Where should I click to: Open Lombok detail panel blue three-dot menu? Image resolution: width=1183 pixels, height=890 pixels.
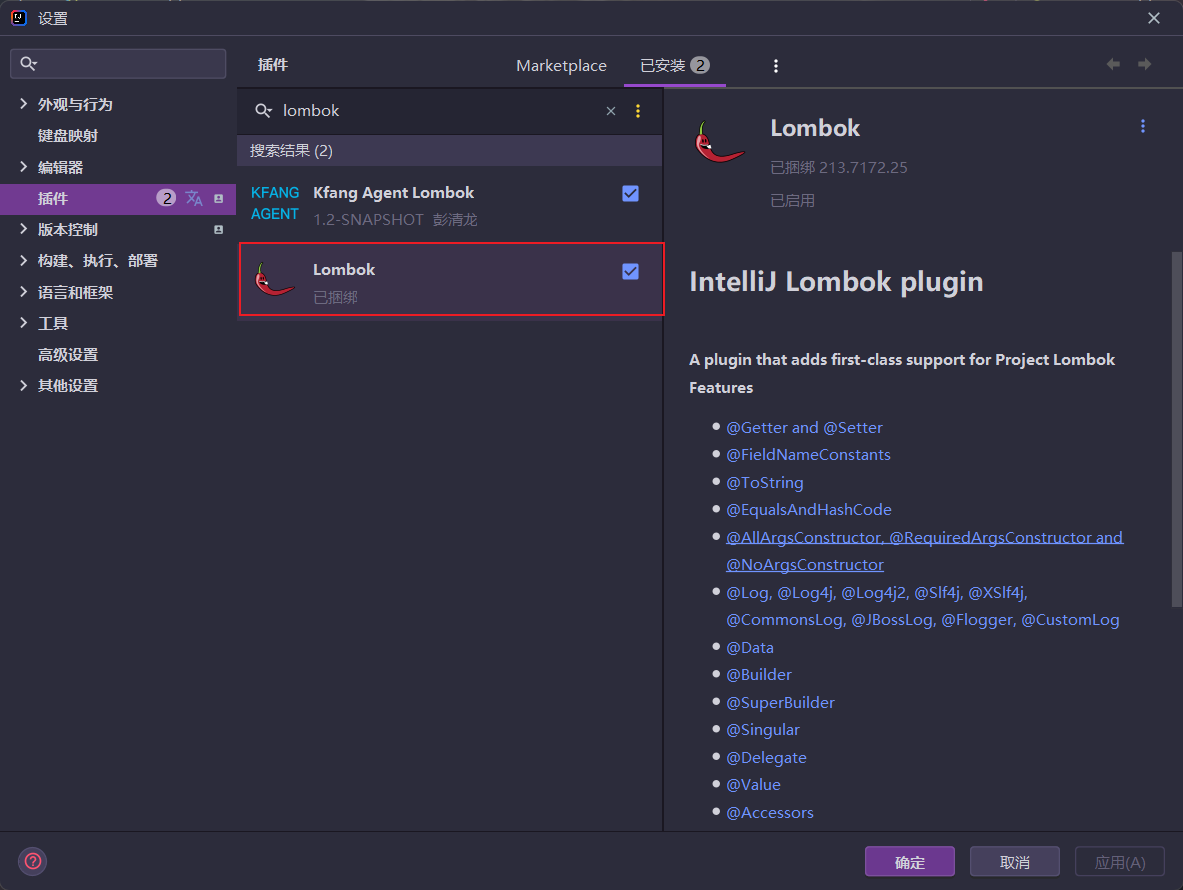coord(1142,127)
